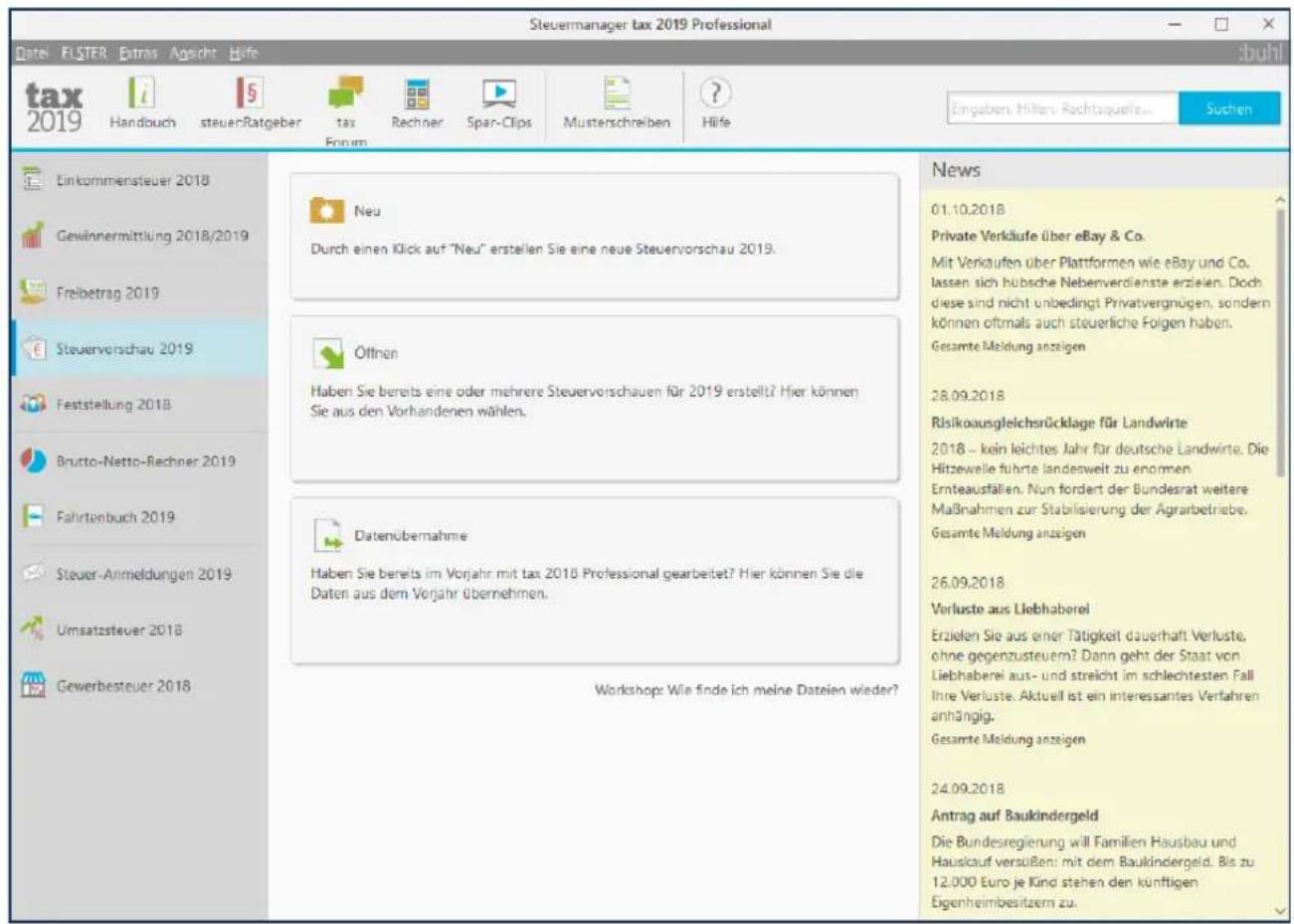The width and height of the screenshot is (1294, 924).
Task: Open the Hilfe menu in the menu bar
Action: 243,53
